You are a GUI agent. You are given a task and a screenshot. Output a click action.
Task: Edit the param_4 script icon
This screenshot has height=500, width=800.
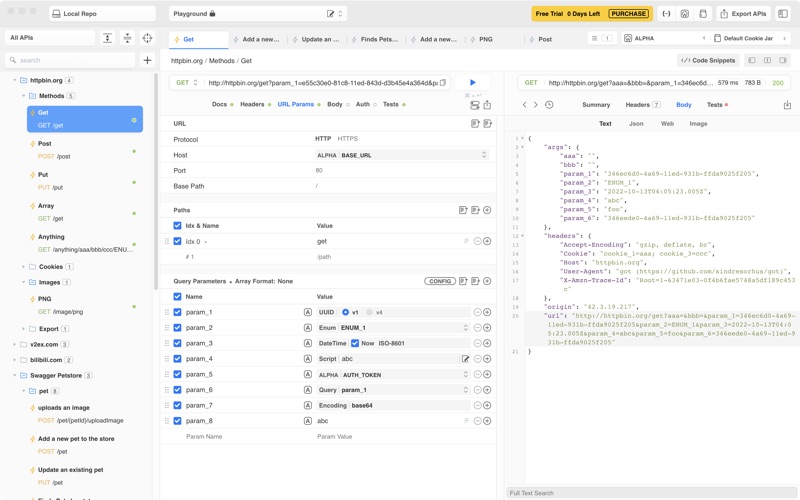click(x=465, y=359)
